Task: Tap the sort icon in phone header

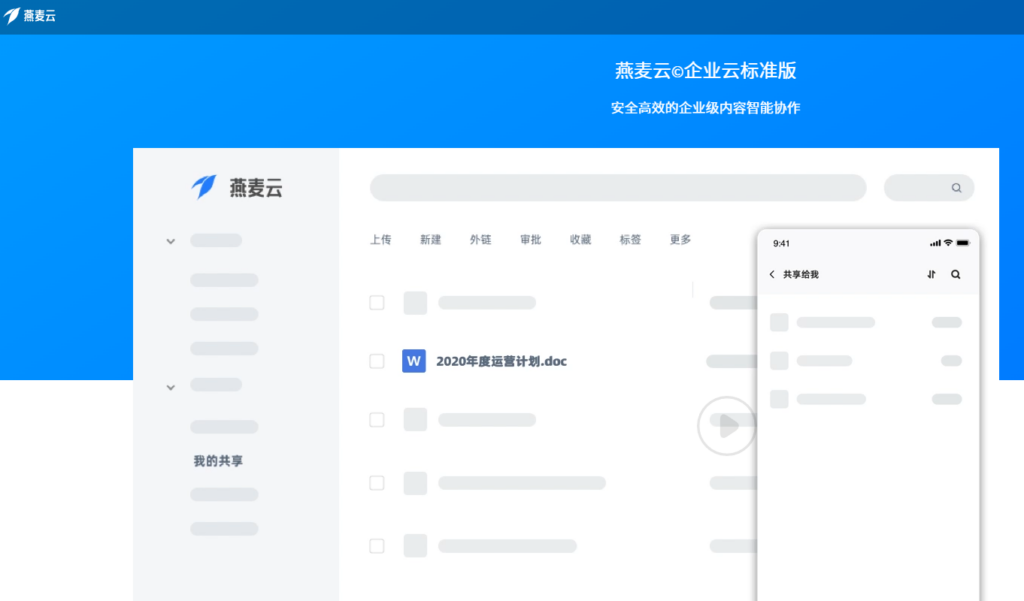Action: coord(931,274)
